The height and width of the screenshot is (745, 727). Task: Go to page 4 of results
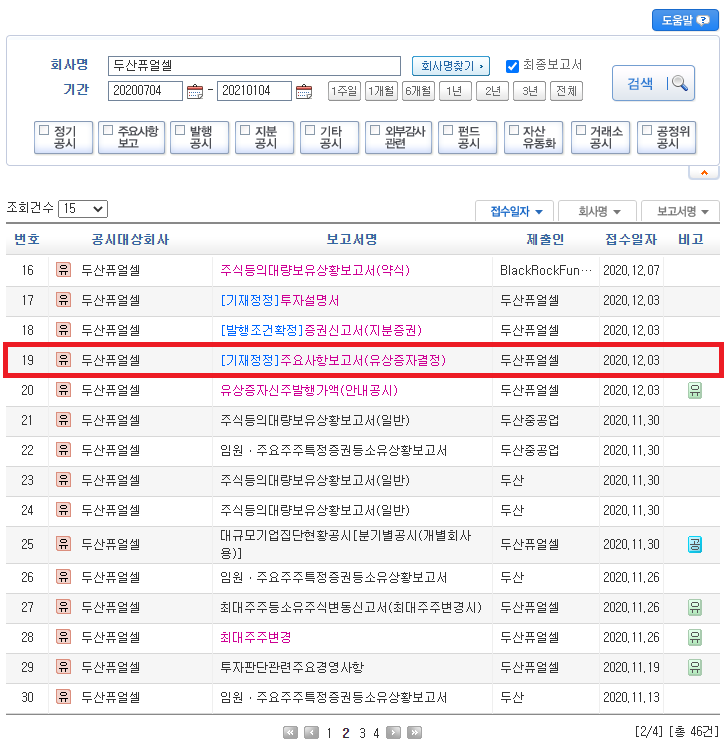coord(376,733)
